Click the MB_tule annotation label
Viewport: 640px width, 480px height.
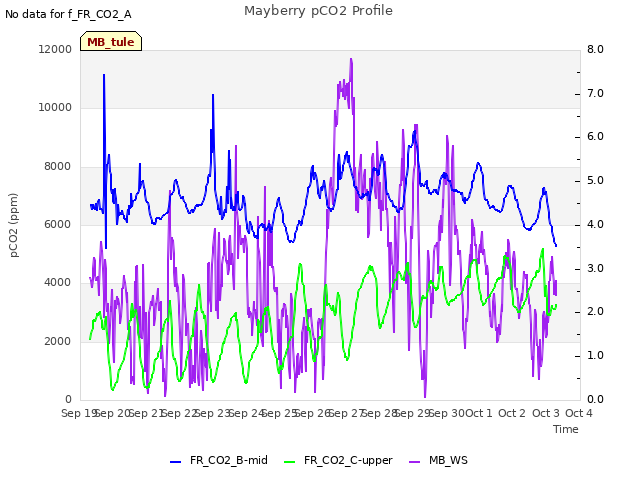coord(111,42)
